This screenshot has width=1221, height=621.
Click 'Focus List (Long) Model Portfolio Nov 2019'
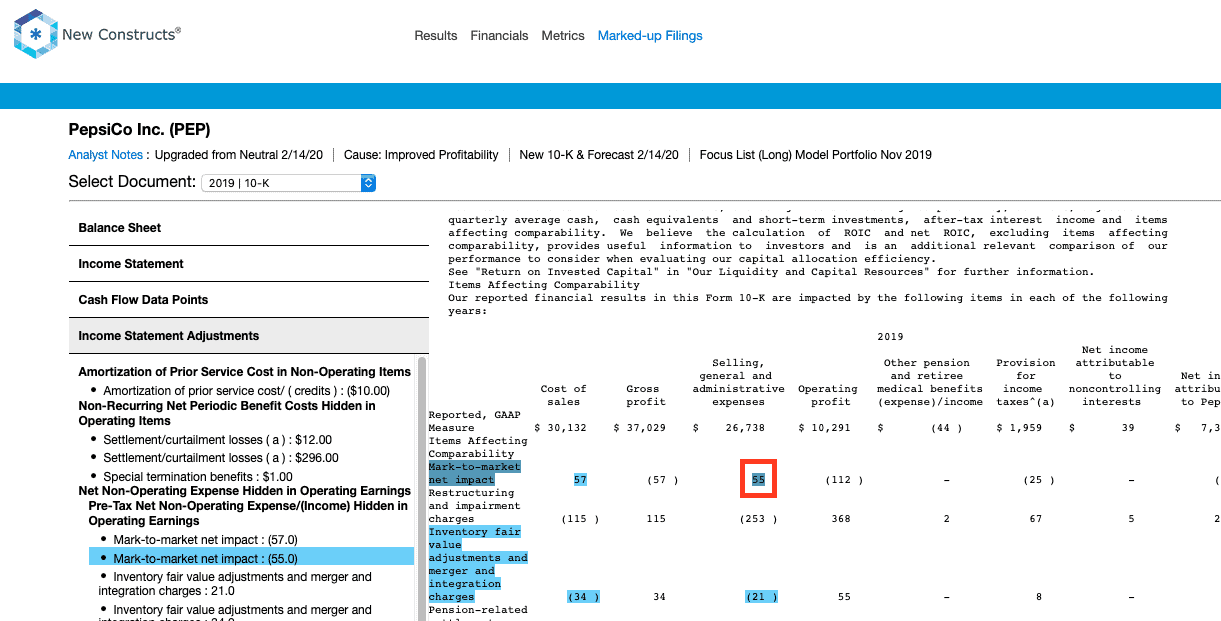pos(816,155)
